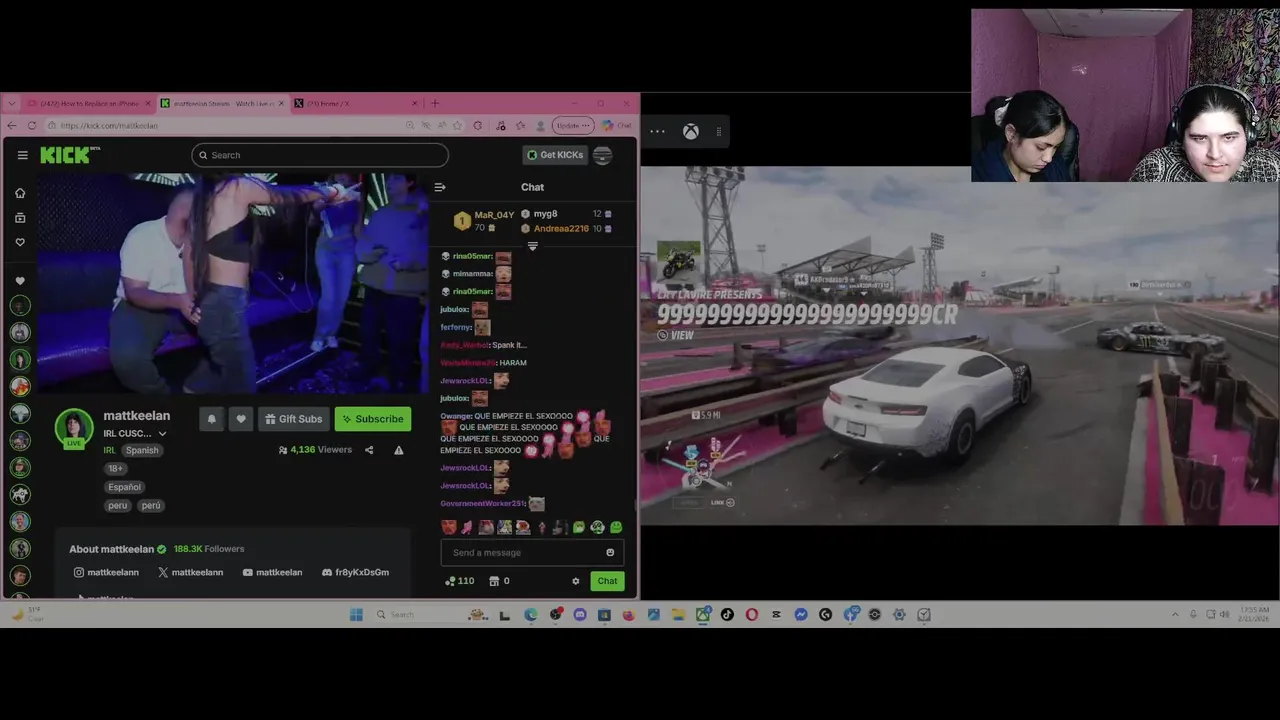Expand the gift leaderboard chevron
This screenshot has width=1280, height=720.
coord(532,246)
